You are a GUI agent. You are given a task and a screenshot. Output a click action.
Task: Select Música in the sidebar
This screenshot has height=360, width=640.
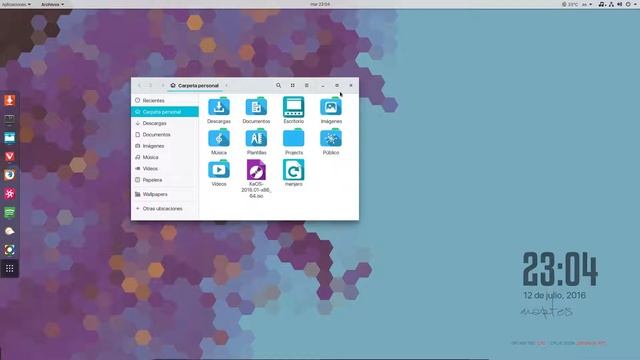[165, 157]
